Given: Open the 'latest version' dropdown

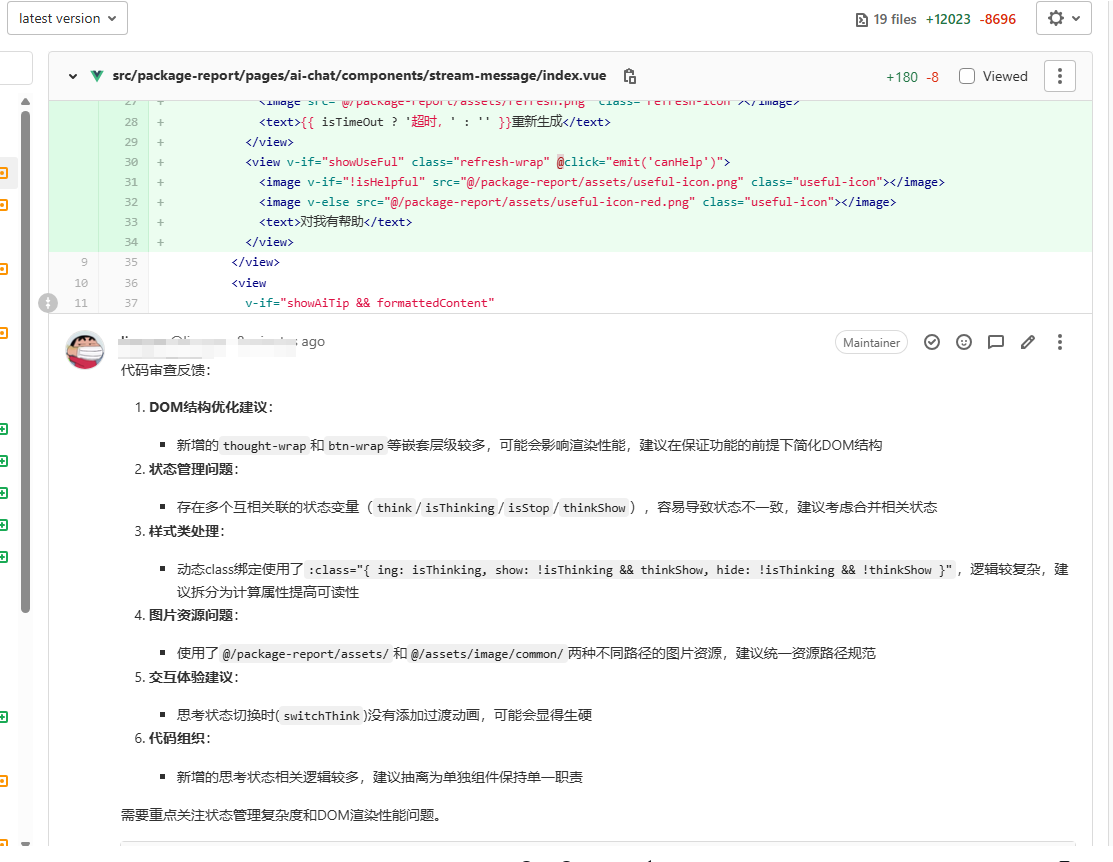Looking at the screenshot, I should pos(67,18).
